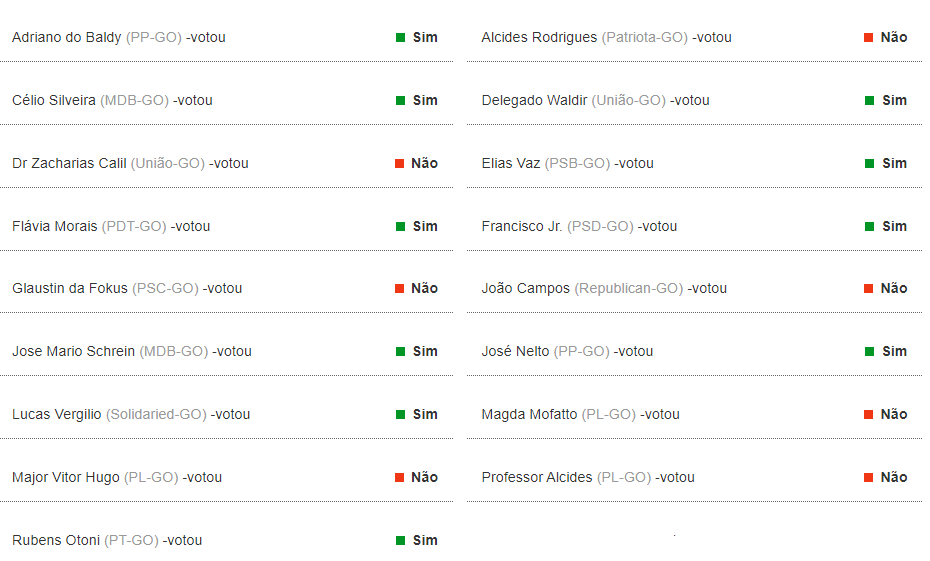This screenshot has height=561, width=930.
Task: Click red square for Magda Mofatto
Action: (869, 415)
